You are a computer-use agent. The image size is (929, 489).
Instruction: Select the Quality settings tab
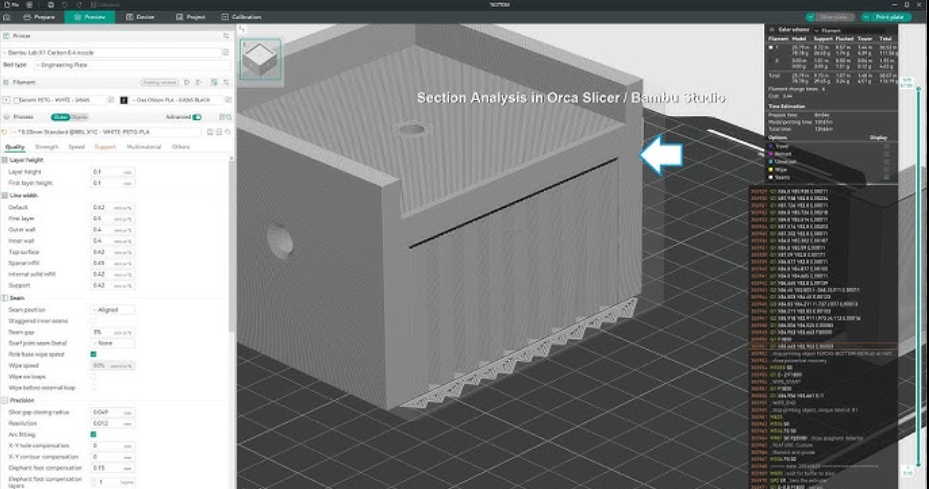point(15,147)
